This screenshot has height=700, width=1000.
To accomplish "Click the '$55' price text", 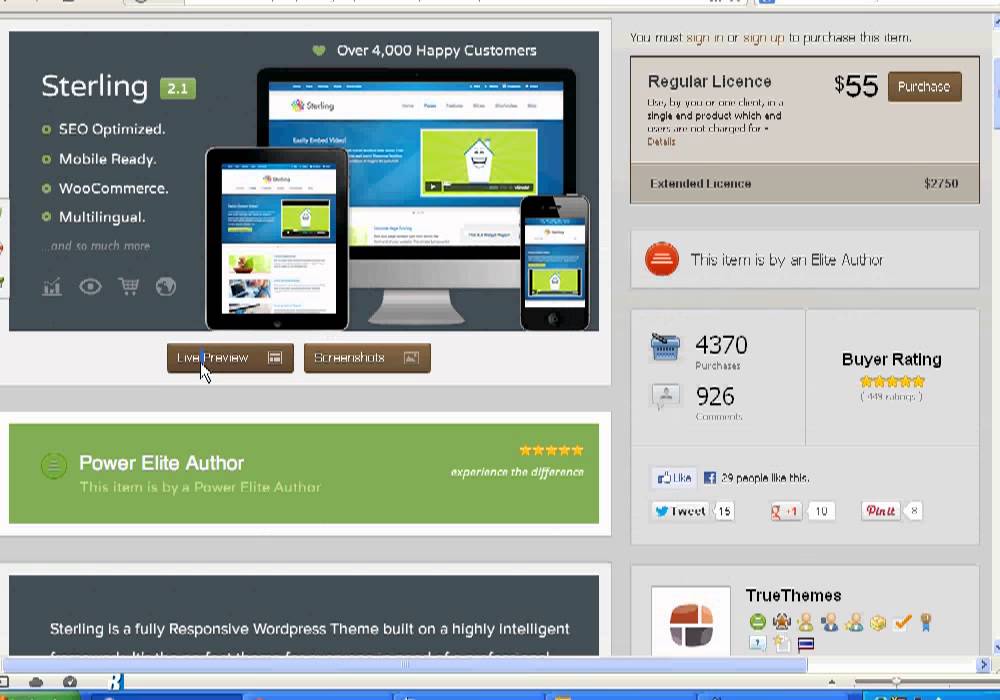I will pos(856,86).
